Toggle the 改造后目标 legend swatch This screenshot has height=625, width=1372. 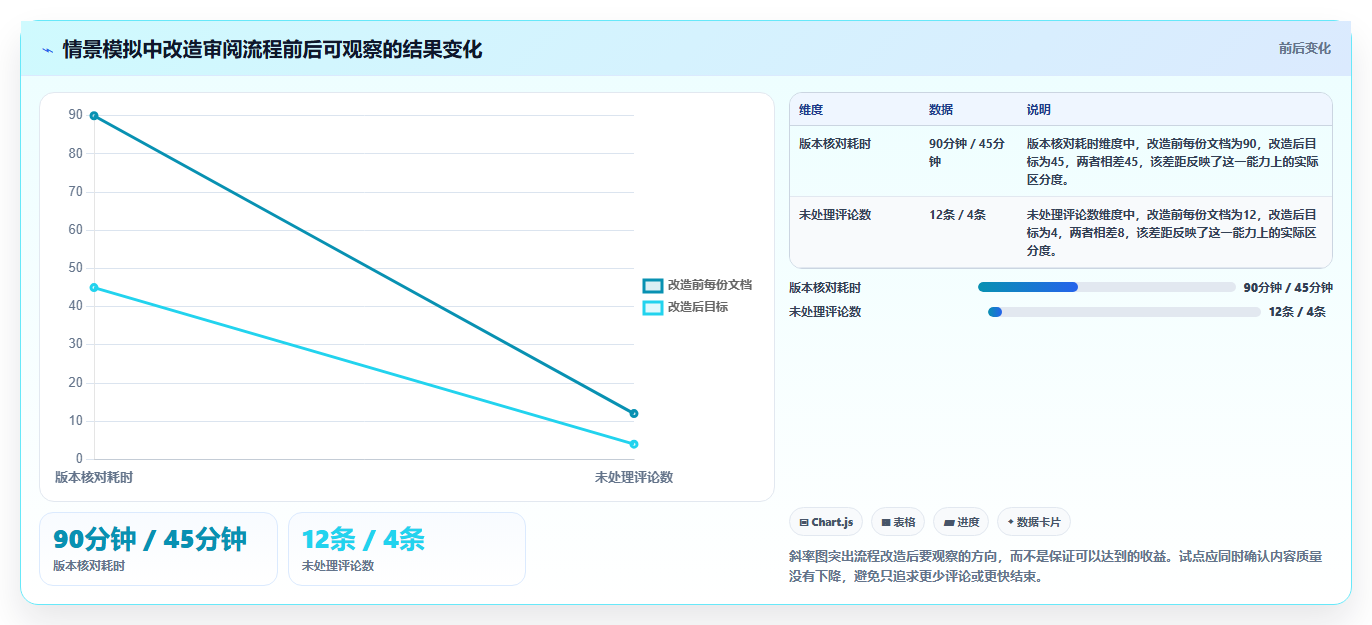click(x=653, y=307)
